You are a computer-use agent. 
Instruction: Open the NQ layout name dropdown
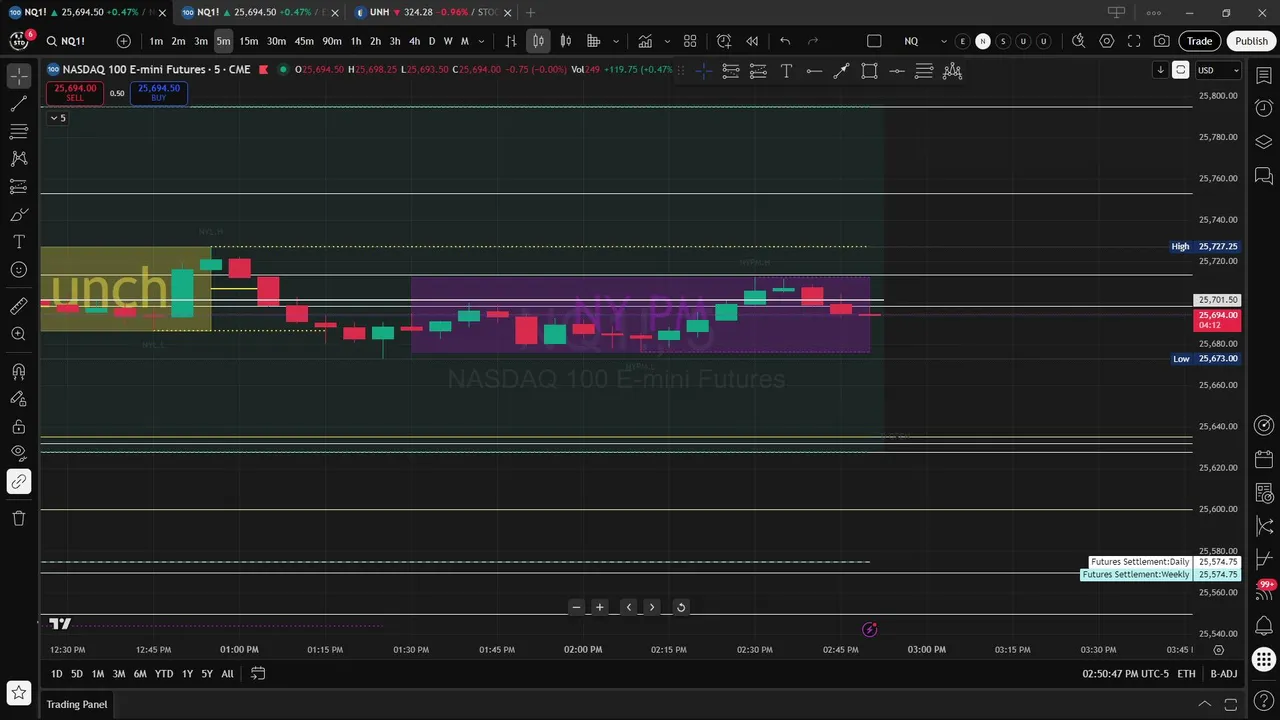point(925,41)
